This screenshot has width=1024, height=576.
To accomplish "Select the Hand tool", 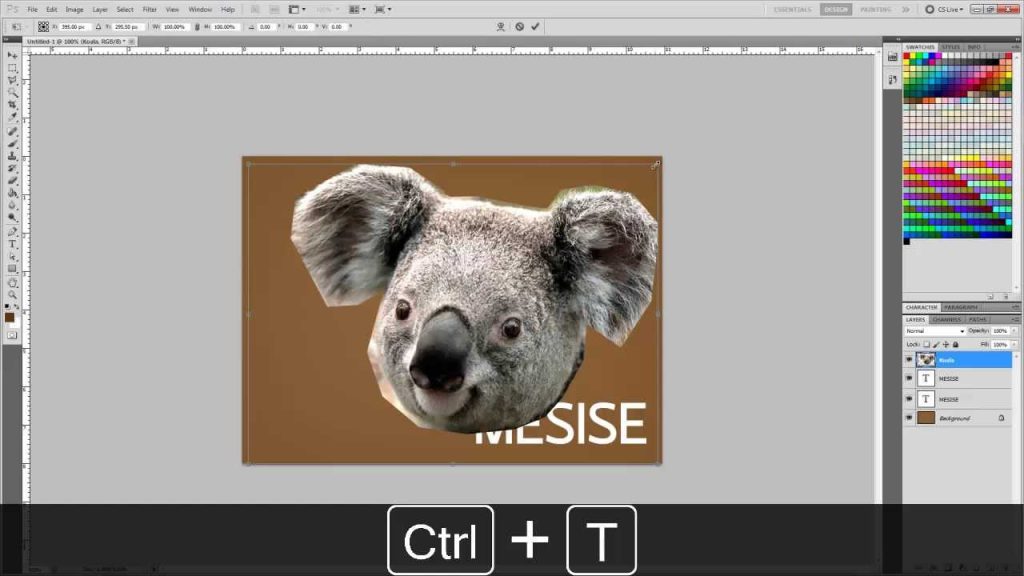I will [12, 283].
